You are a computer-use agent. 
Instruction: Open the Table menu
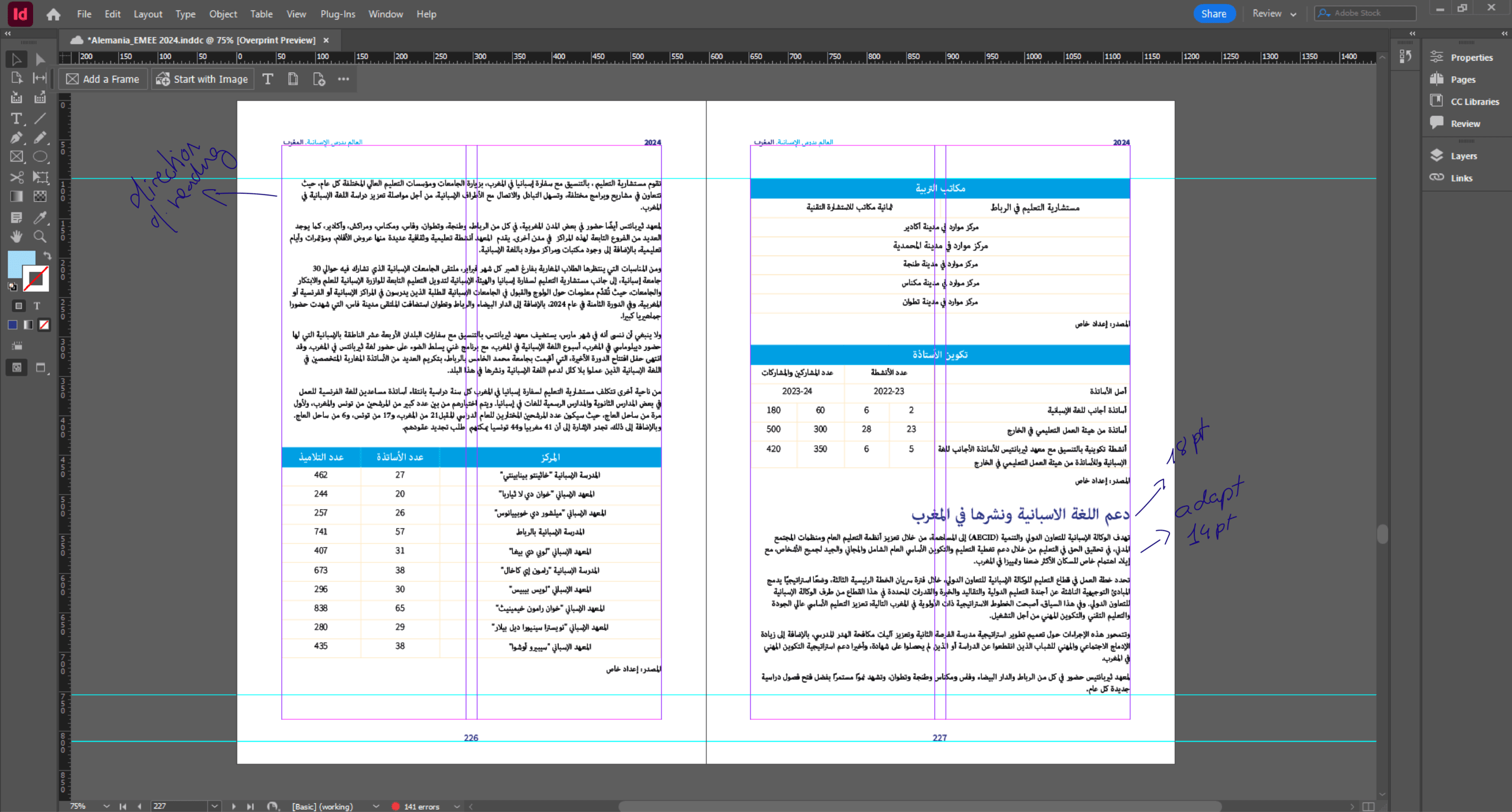(261, 14)
